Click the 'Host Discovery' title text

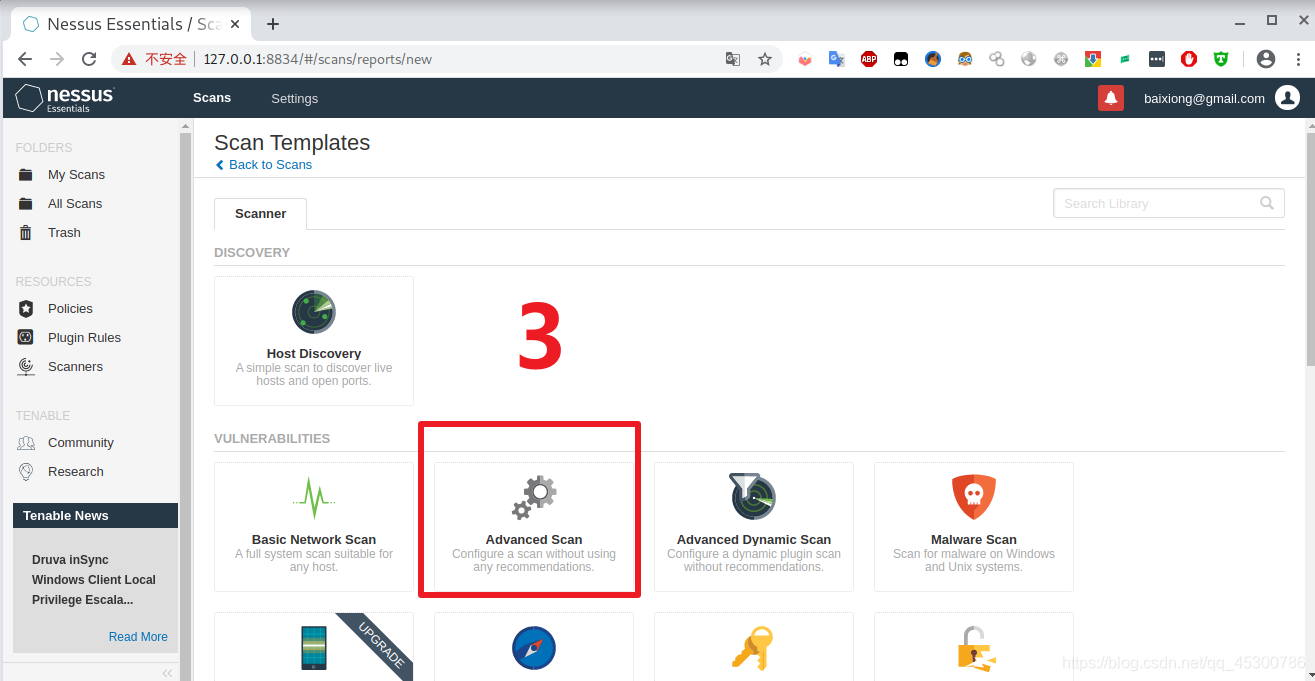(314, 354)
